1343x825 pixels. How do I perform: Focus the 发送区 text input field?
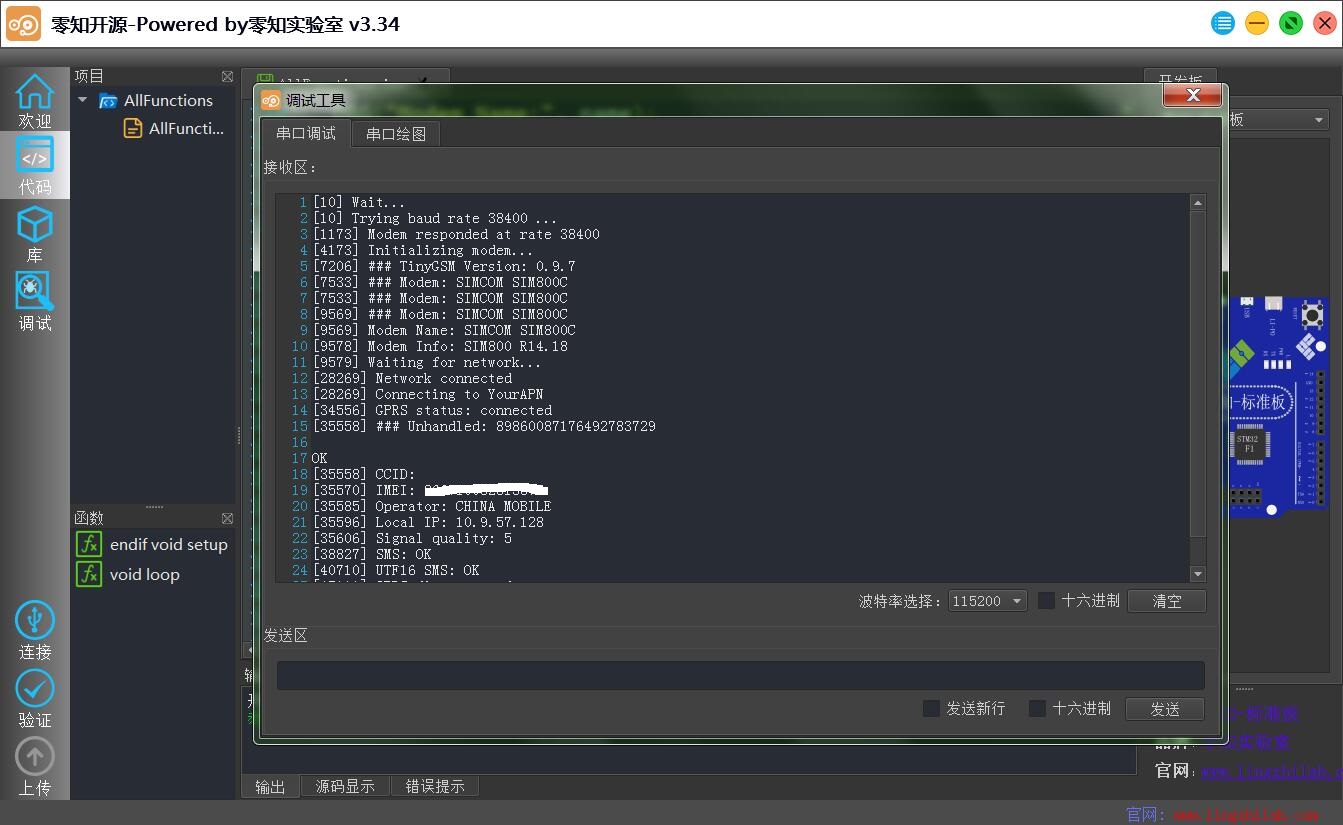[x=740, y=675]
